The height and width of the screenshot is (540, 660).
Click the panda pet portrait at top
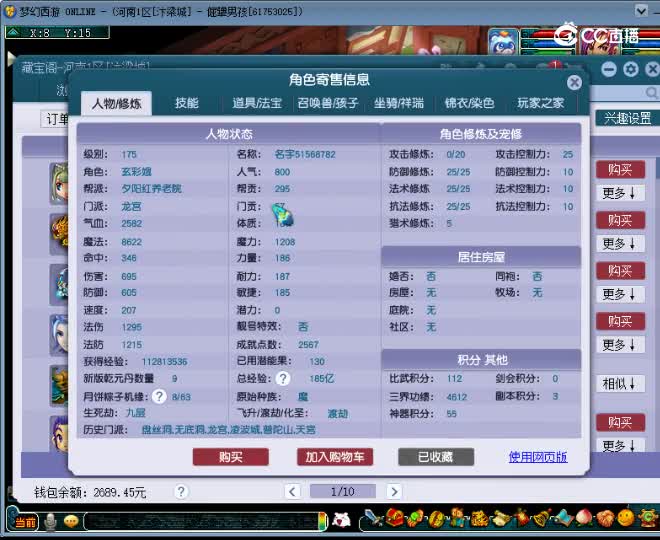(x=503, y=41)
